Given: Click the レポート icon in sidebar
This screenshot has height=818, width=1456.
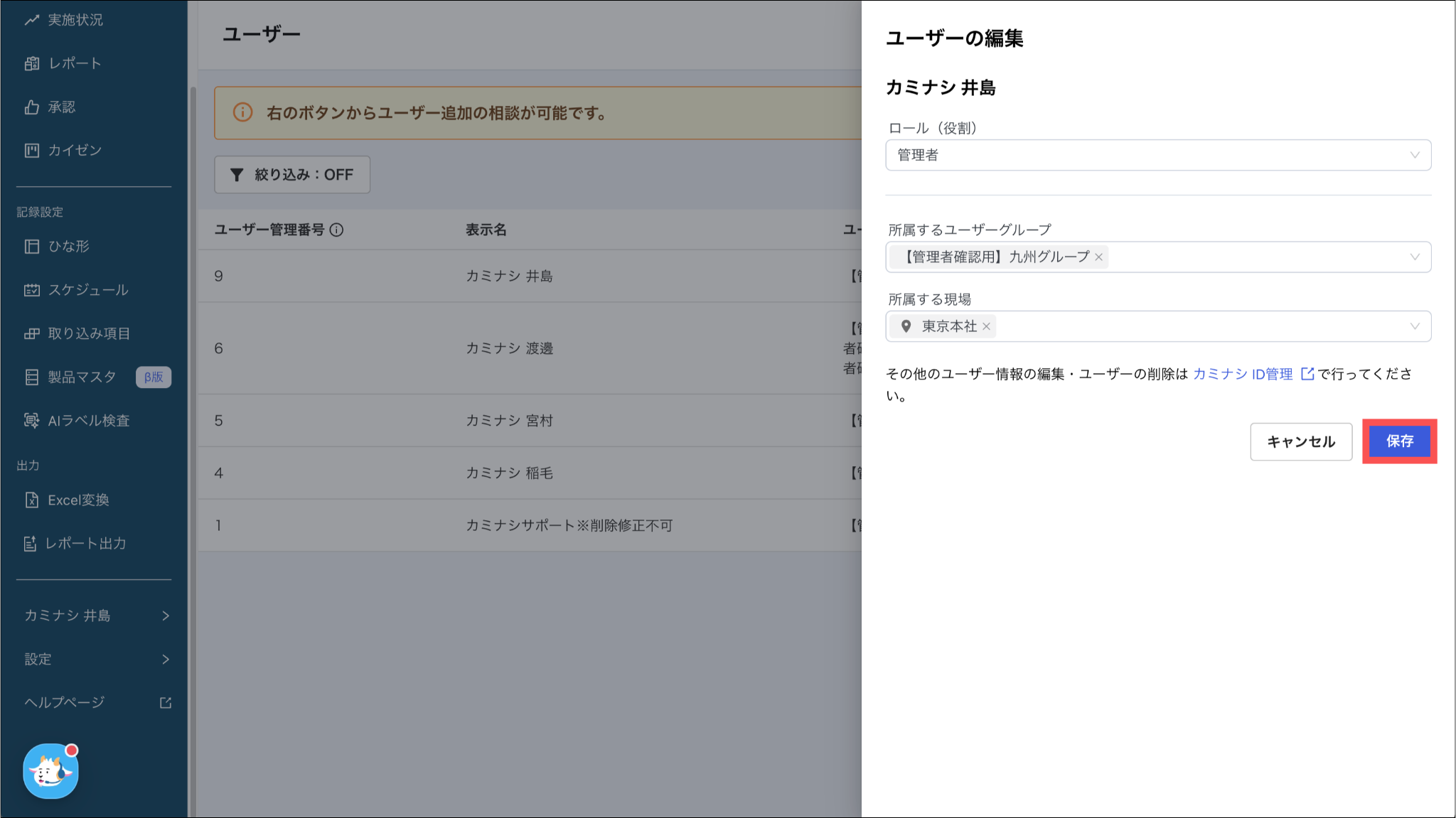Looking at the screenshot, I should coord(31,63).
